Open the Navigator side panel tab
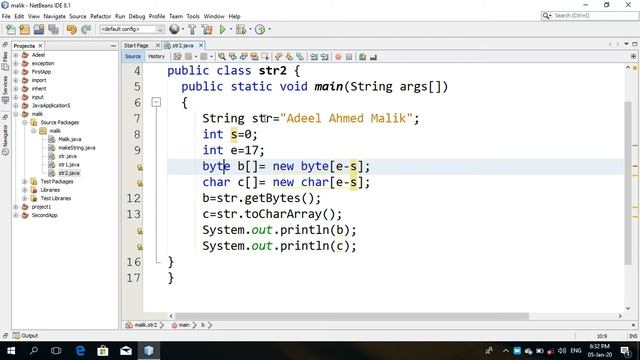The width and height of the screenshot is (640, 360). point(5,139)
